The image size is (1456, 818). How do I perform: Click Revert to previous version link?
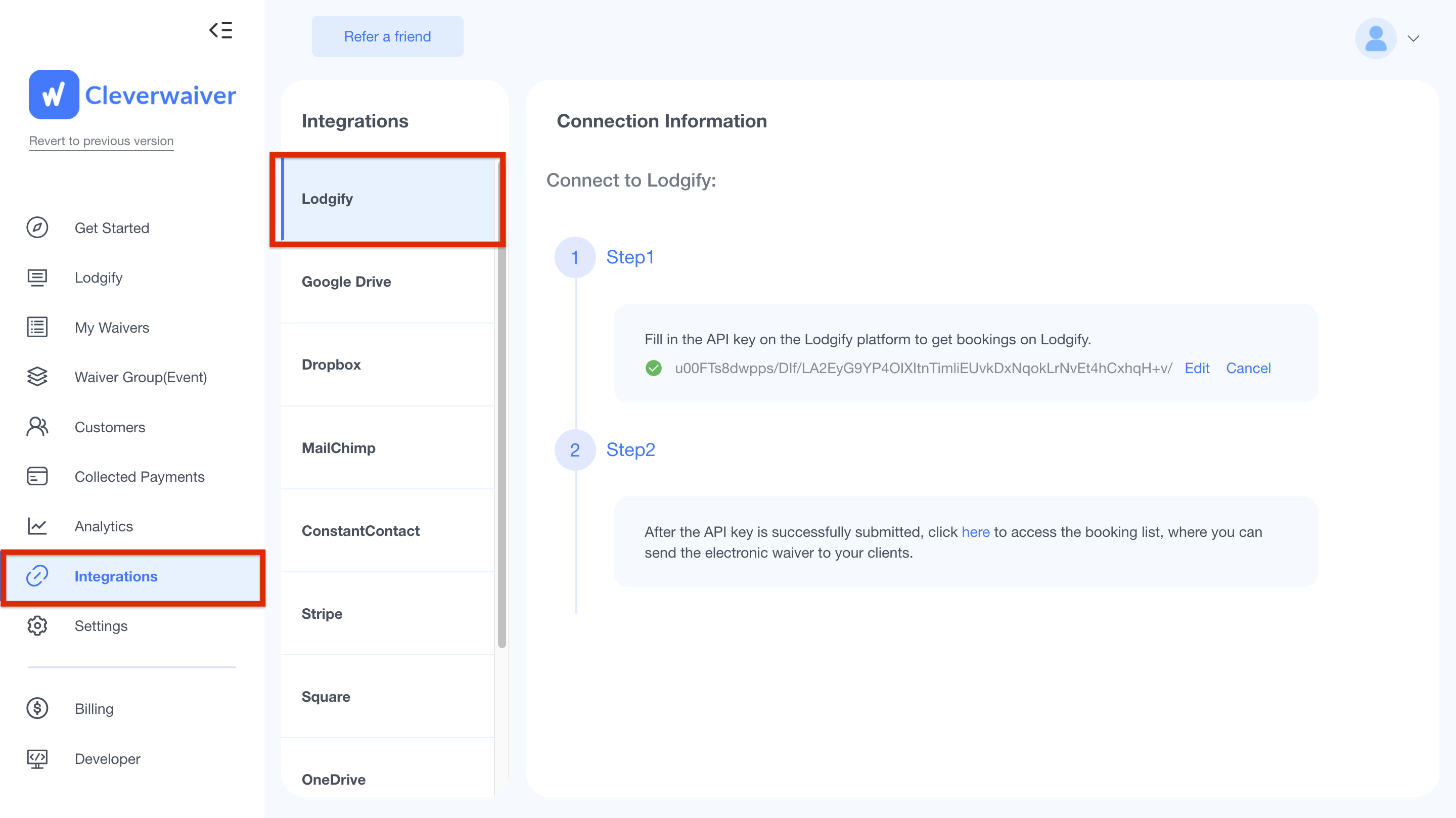[x=101, y=141]
